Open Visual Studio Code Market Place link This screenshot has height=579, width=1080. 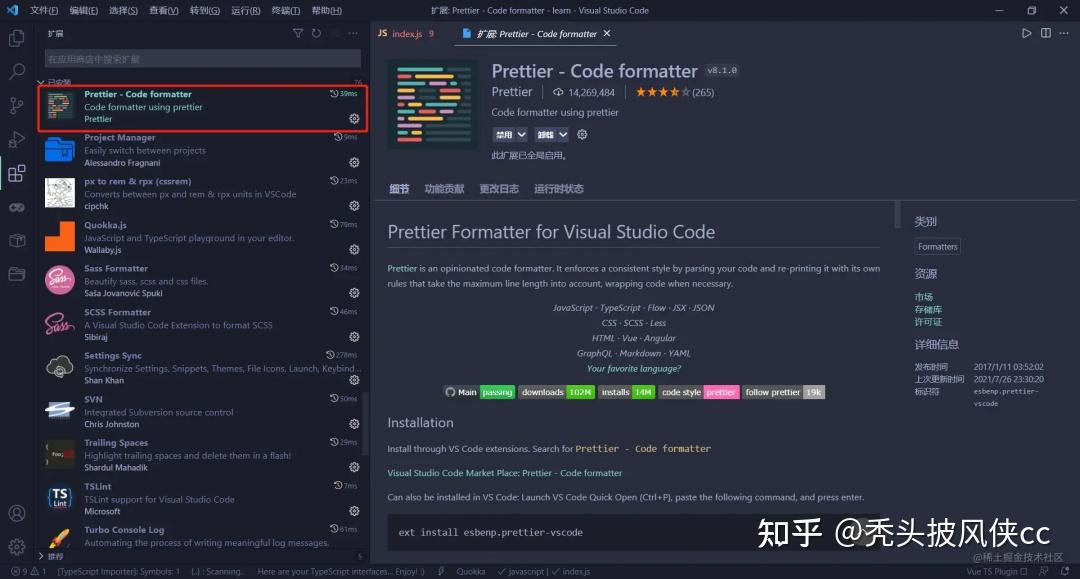coord(504,473)
